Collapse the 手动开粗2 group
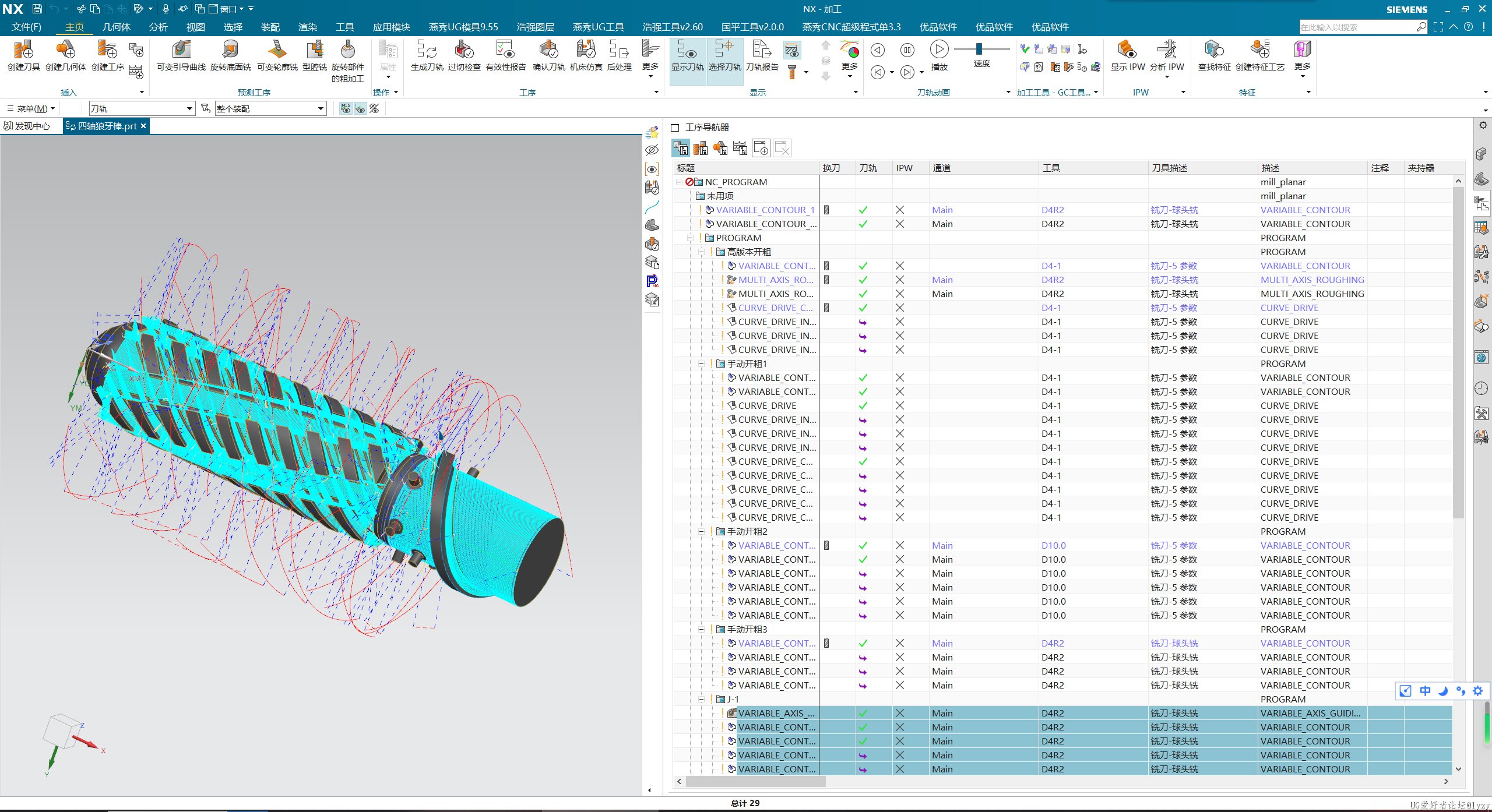Viewport: 1492px width, 812px height. (x=702, y=532)
